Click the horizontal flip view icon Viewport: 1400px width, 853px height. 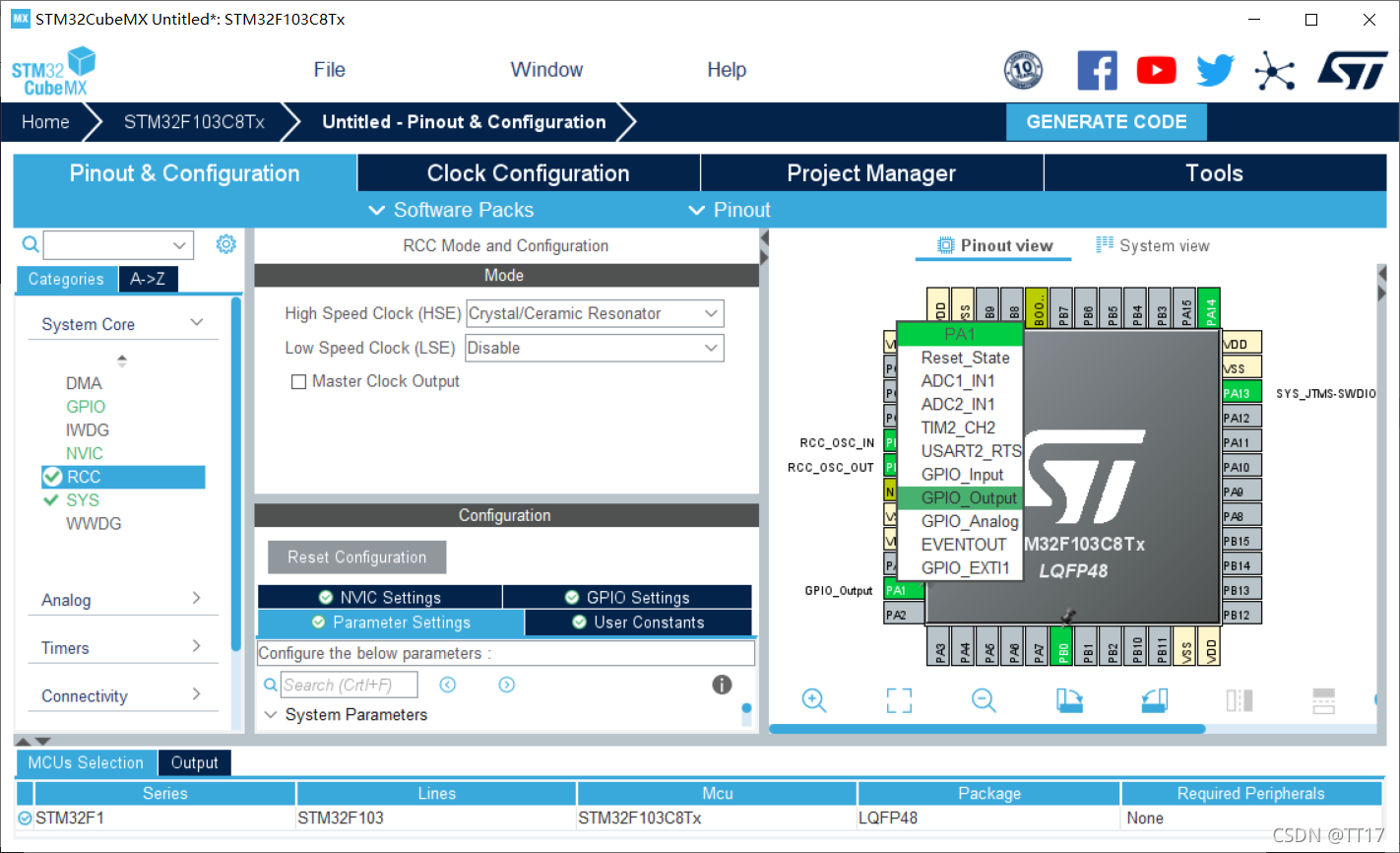tap(1240, 700)
